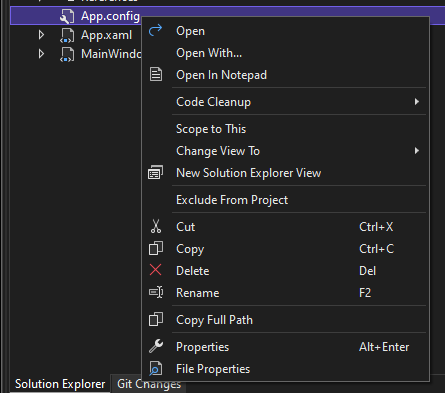Select Delete menu entry
This screenshot has width=445, height=393.
click(286, 271)
